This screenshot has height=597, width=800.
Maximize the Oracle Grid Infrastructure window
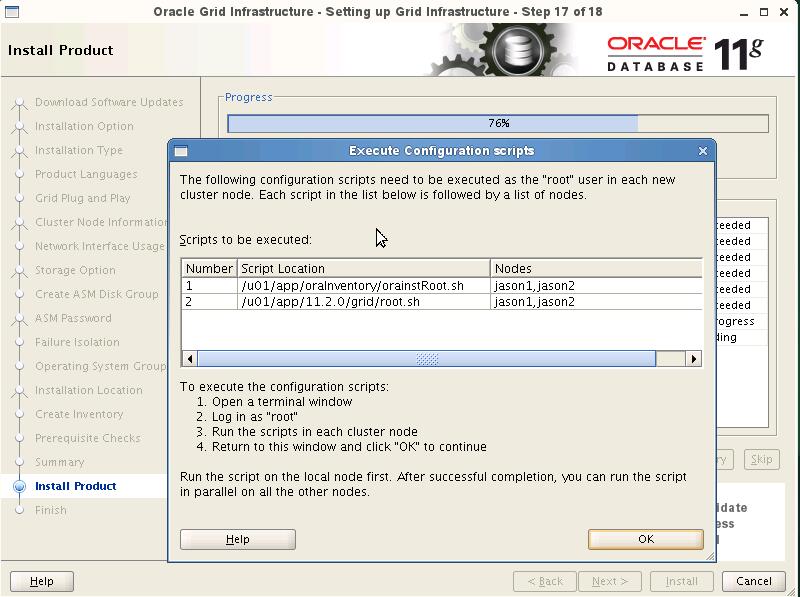click(764, 12)
